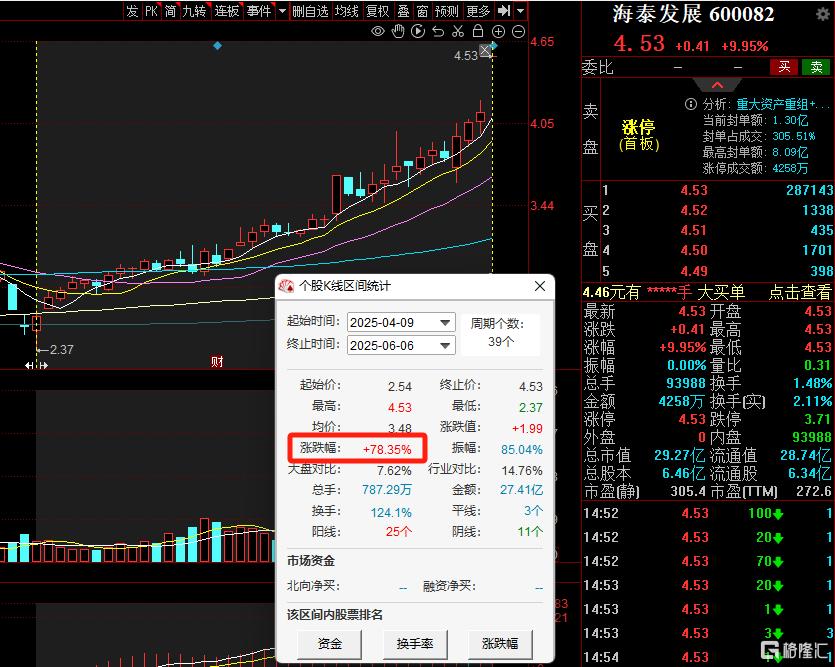Open the settings gear beside 600082
This screenshot has height=667, width=835.
click(x=823, y=14)
